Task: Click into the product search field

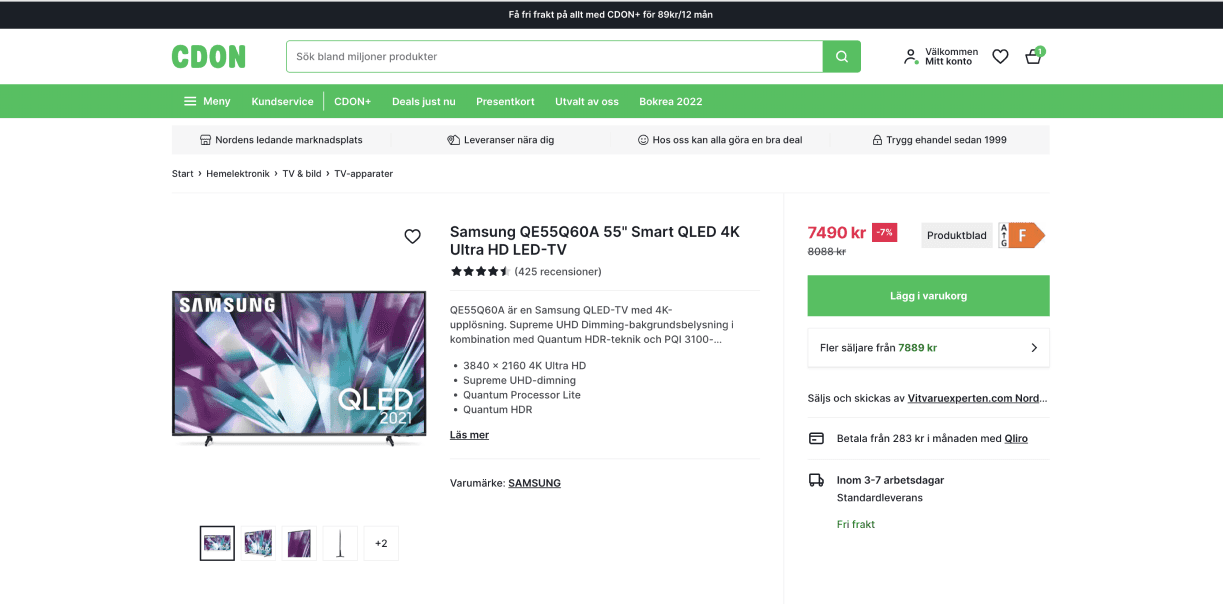Action: point(554,57)
